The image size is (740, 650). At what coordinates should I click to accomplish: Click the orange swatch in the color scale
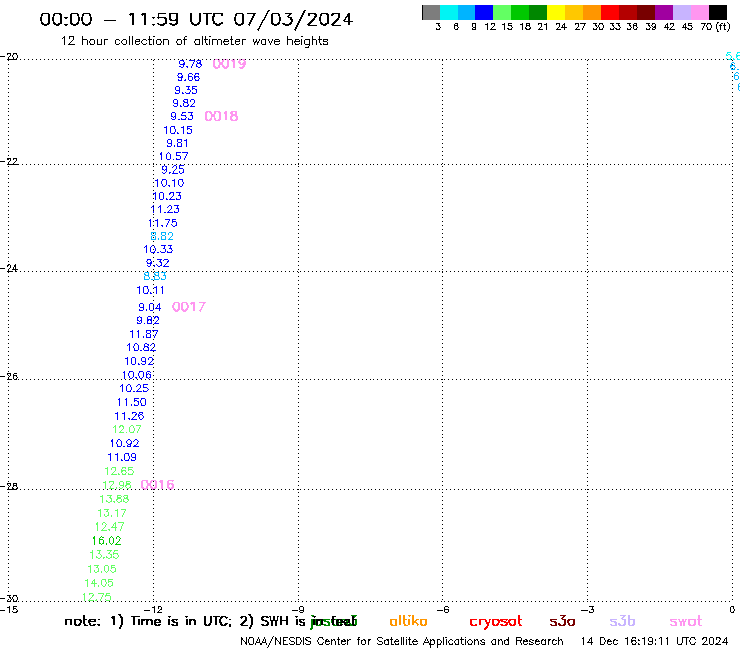[x=592, y=12]
